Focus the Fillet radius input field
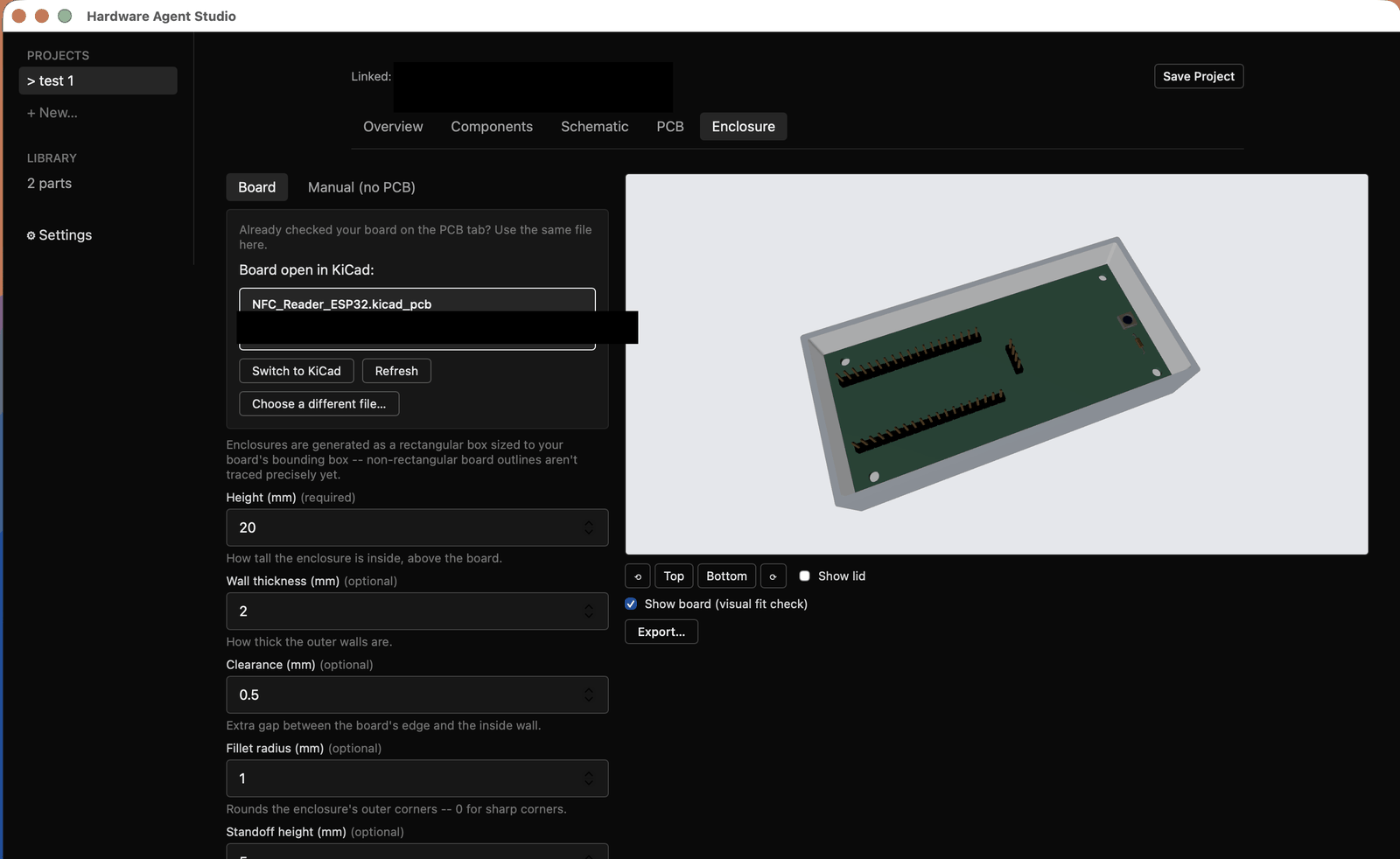Screen dimensions: 1400x859 417,779
